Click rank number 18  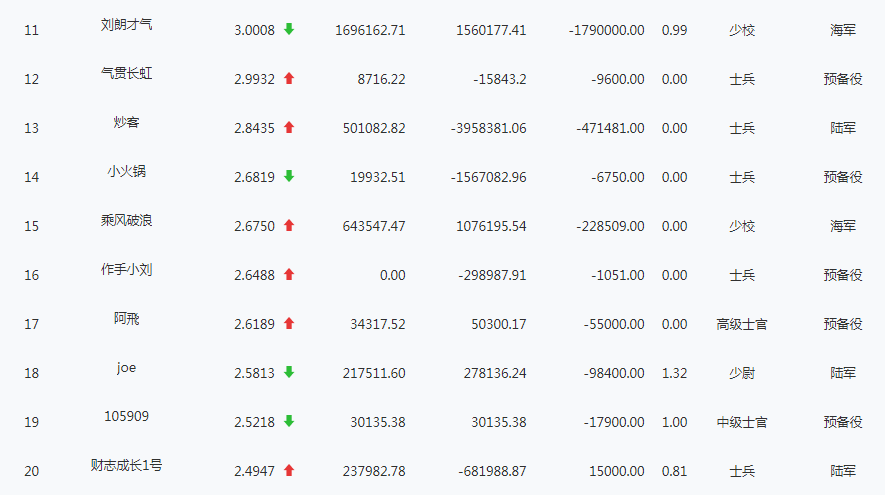[x=32, y=374]
